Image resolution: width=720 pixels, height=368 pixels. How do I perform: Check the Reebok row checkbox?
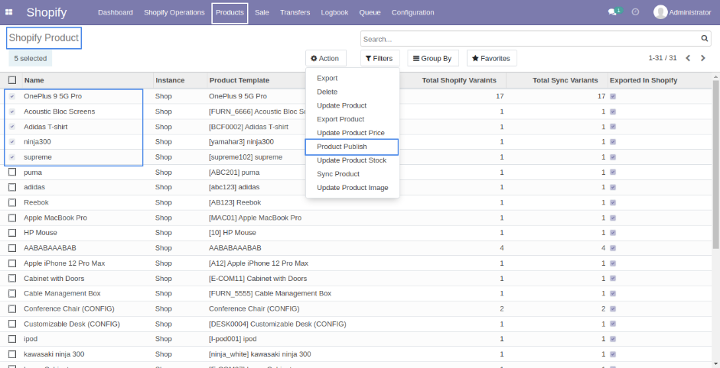tap(12, 203)
